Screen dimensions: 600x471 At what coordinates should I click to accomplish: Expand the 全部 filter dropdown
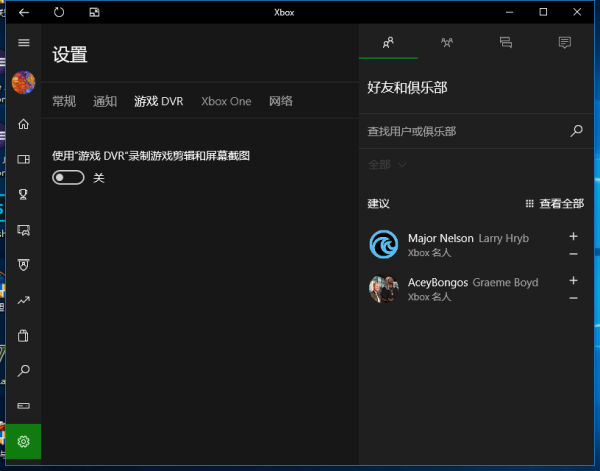click(x=387, y=164)
